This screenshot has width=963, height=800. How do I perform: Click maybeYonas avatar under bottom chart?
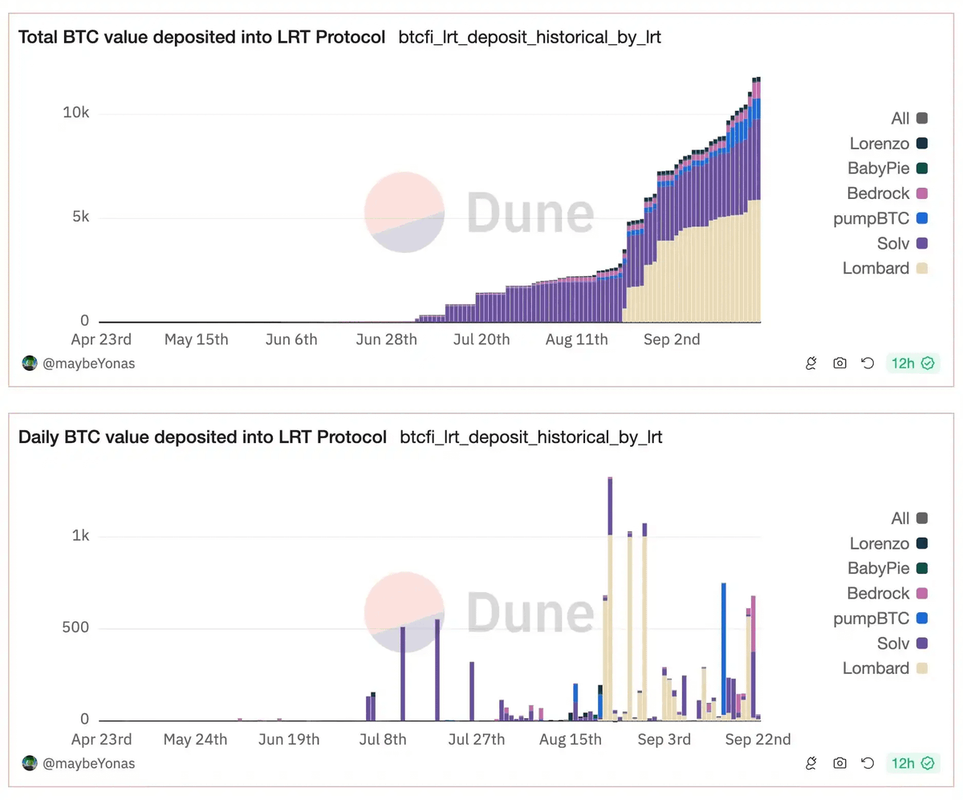30,763
